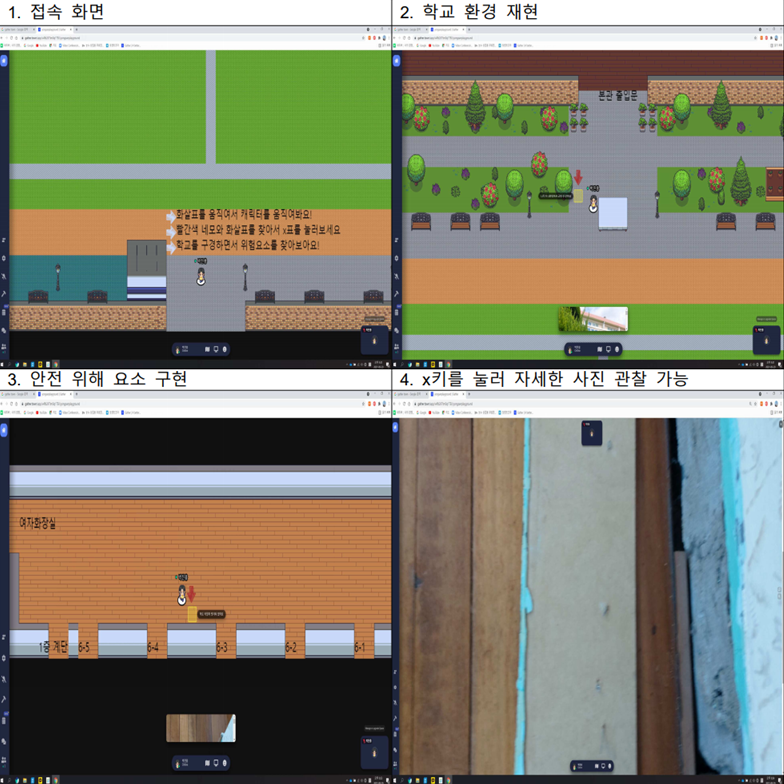Image resolution: width=784 pixels, height=784 pixels.
Task: Open Chat icon in screenshot 2 sidebar
Action: [396, 330]
